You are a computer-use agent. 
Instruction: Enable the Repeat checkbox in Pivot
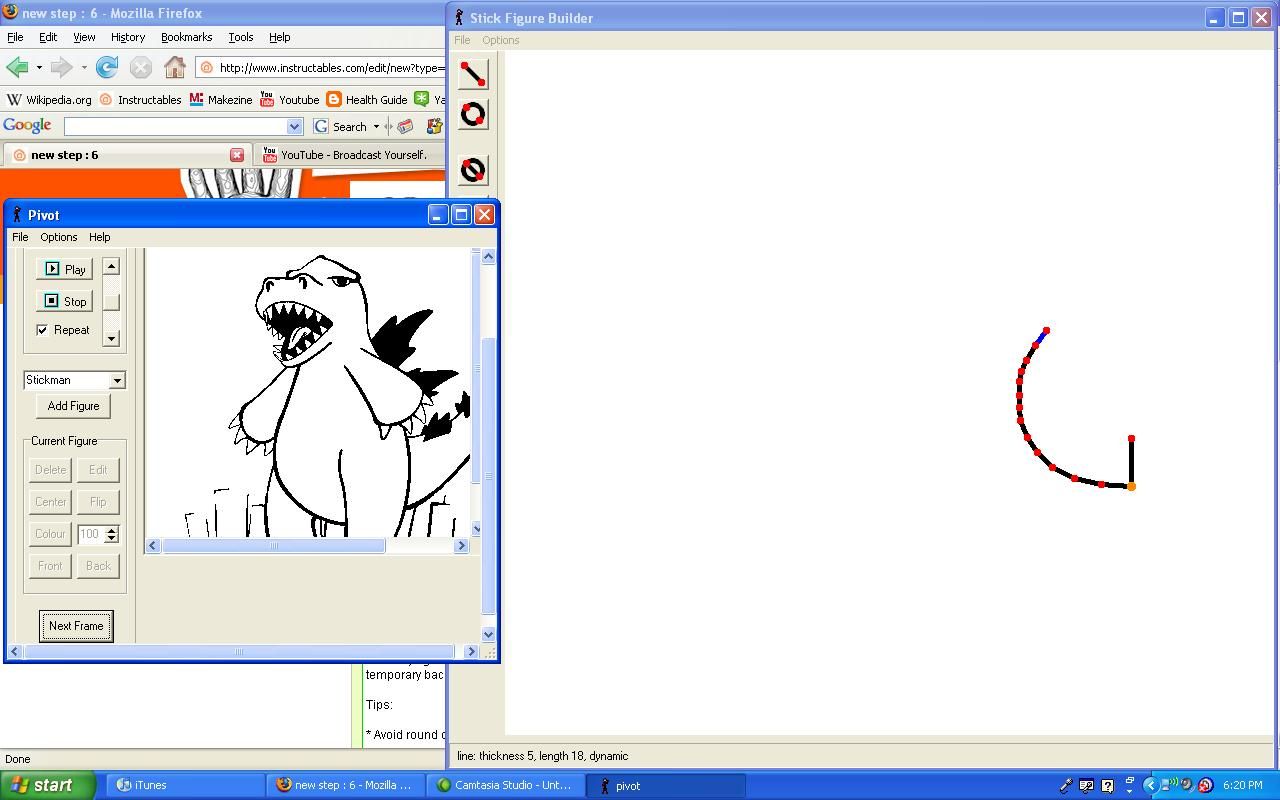[x=42, y=330]
